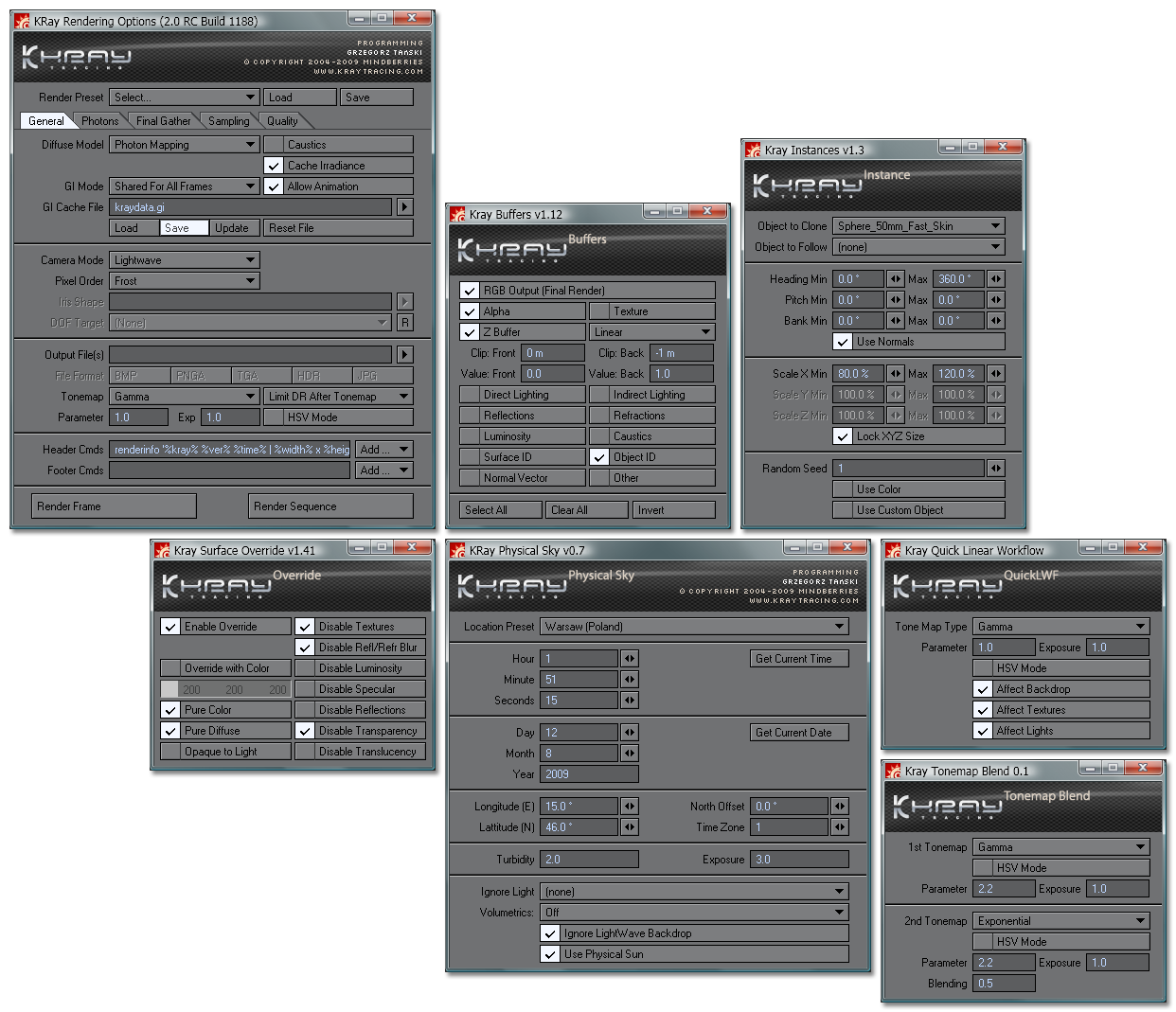Enable the Direct Lighting buffer checkbox
The width and height of the screenshot is (1176, 1012).
click(x=470, y=395)
